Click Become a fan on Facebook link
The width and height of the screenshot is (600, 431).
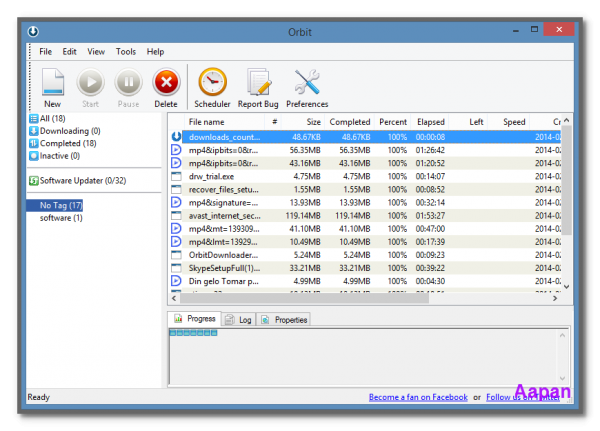coord(418,397)
